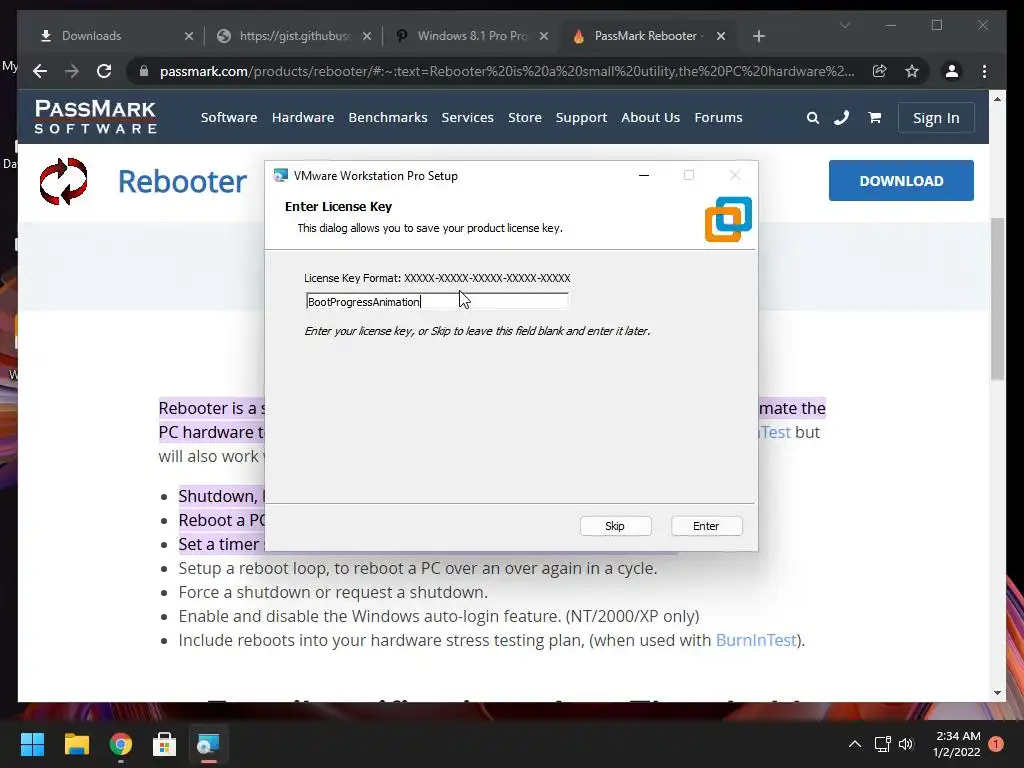Click the vertical scrollbar thumb
Screen dimensions: 1024x768
[997, 298]
